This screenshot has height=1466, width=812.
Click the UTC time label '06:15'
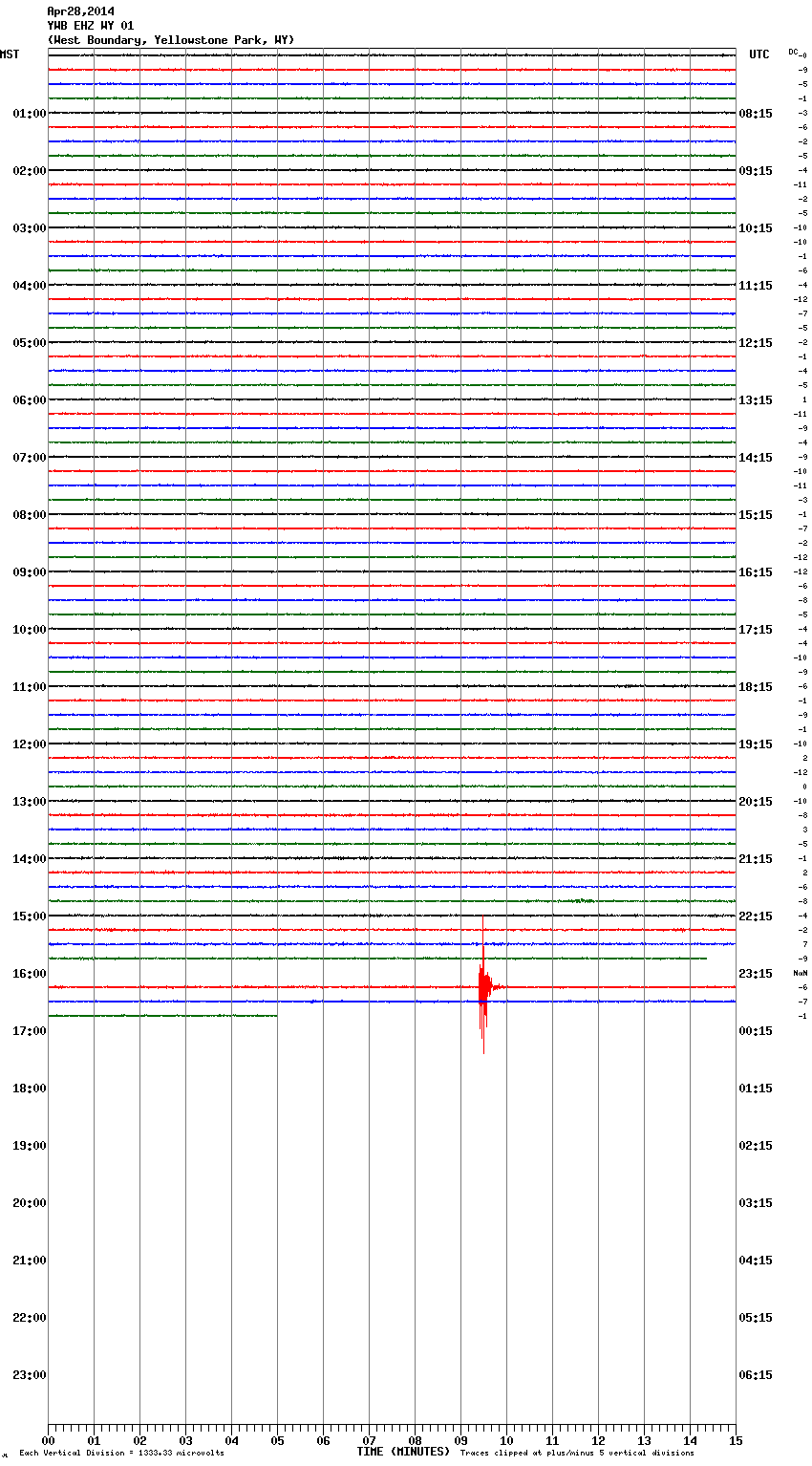tap(756, 1375)
